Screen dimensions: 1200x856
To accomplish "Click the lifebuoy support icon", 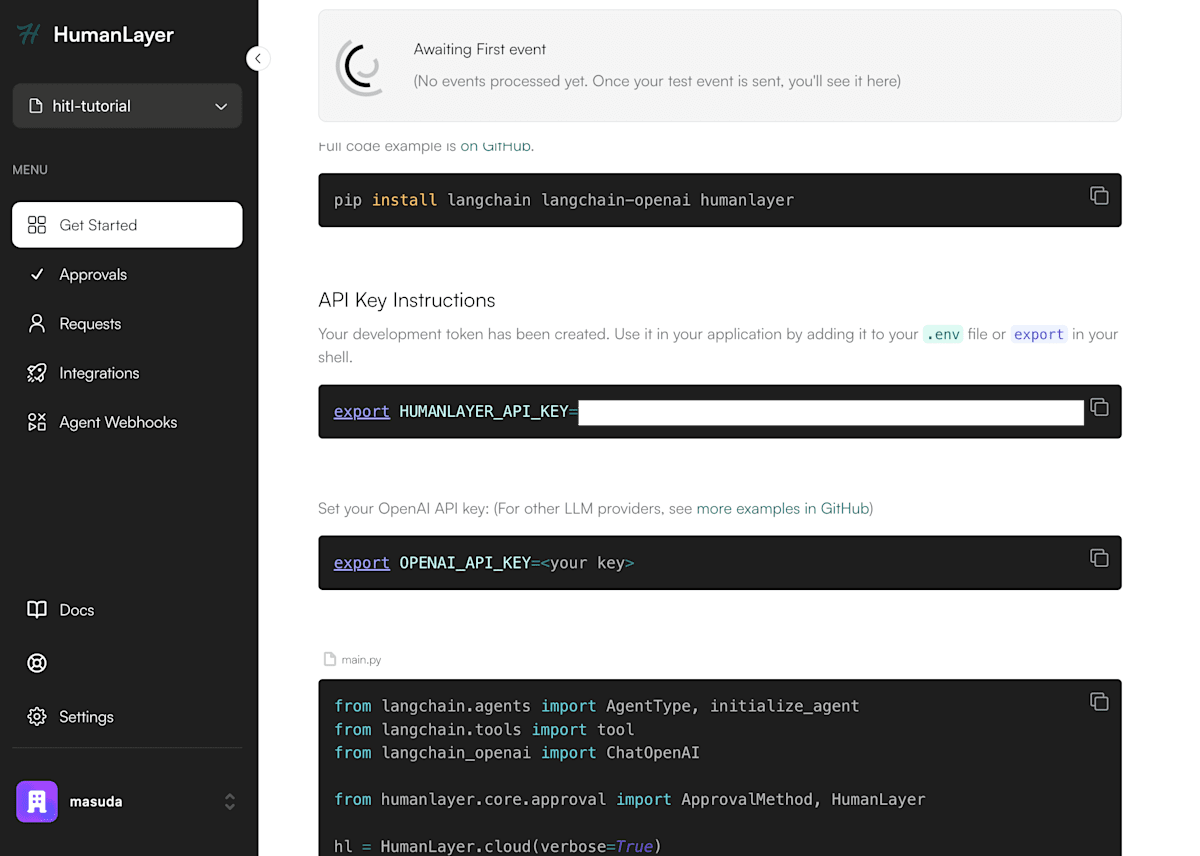I will pyautogui.click(x=37, y=663).
